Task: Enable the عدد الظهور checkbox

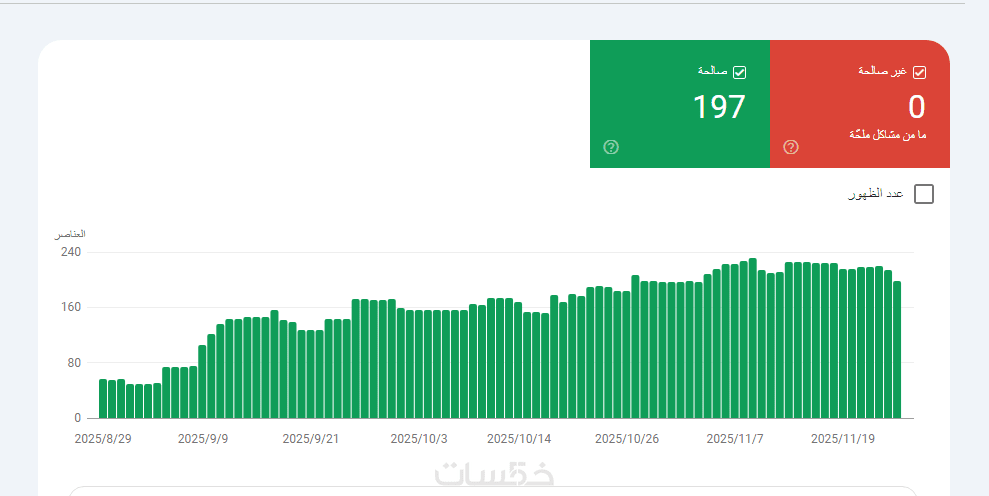Action: (923, 194)
